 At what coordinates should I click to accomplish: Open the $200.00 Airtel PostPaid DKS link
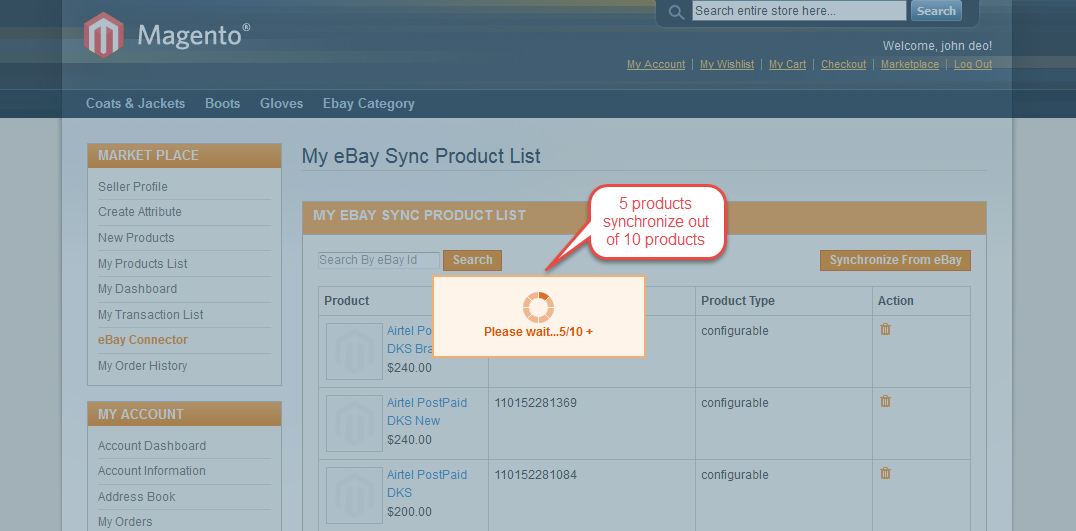click(427, 484)
